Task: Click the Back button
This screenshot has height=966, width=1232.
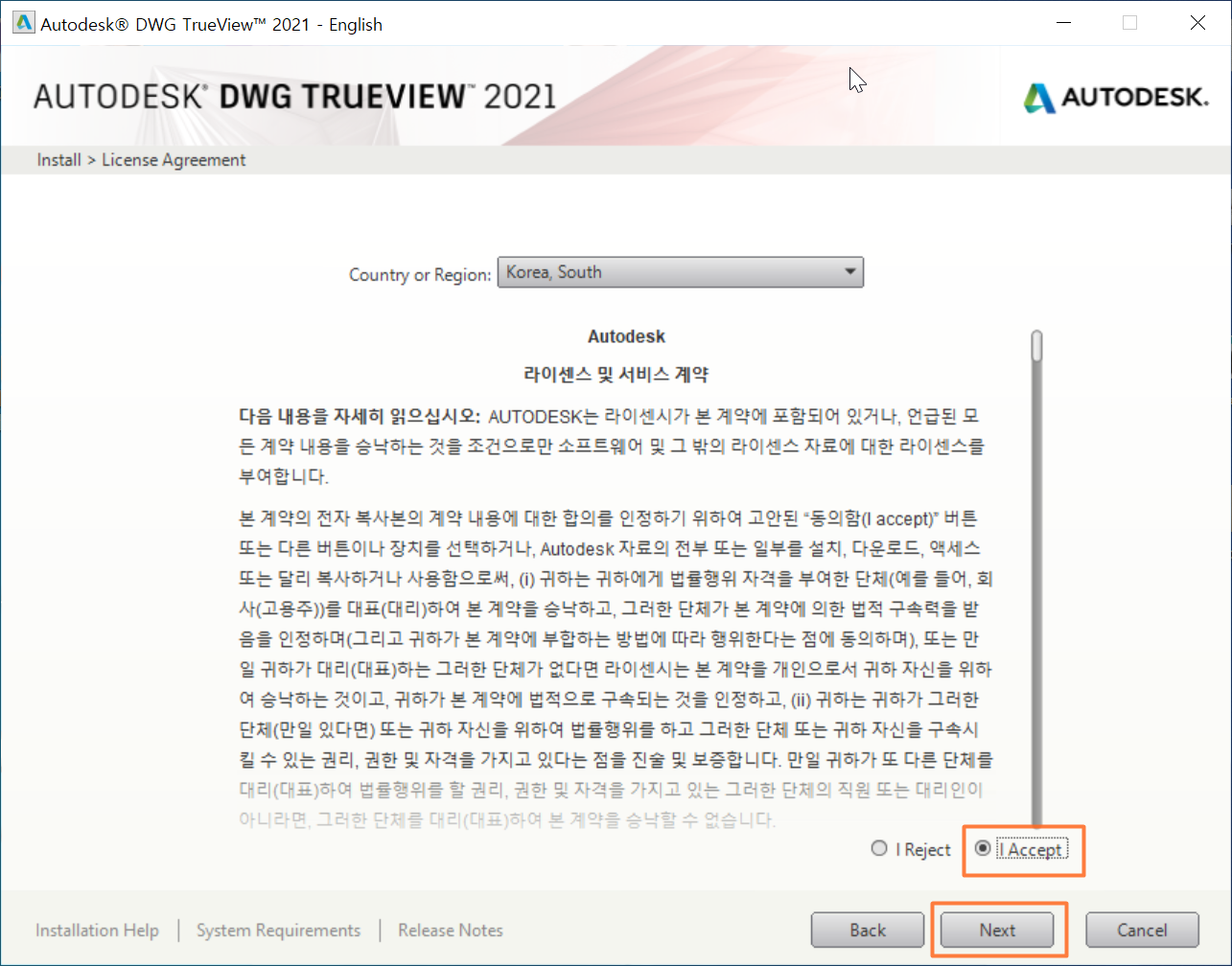Action: (868, 930)
